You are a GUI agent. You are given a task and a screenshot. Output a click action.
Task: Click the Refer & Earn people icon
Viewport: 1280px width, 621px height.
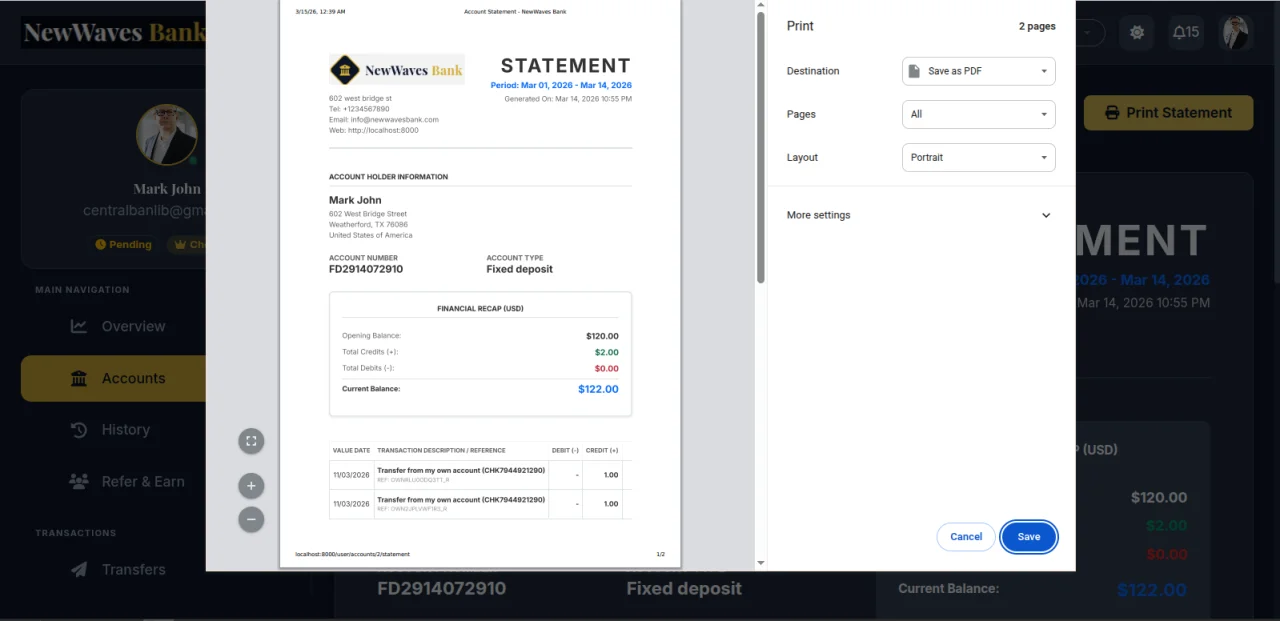[x=79, y=482]
